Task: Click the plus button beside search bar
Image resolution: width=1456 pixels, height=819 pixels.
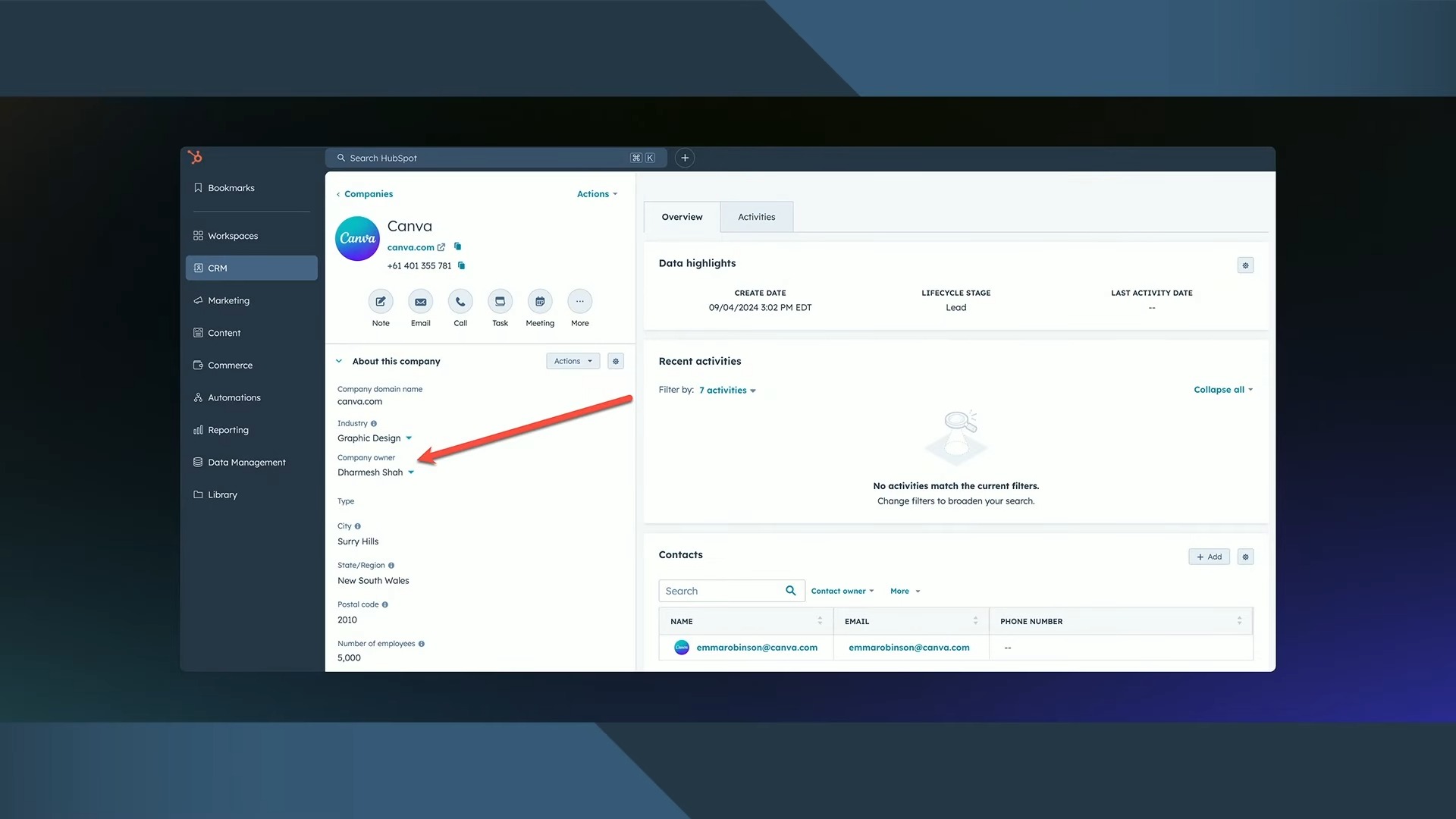Action: coord(685,158)
